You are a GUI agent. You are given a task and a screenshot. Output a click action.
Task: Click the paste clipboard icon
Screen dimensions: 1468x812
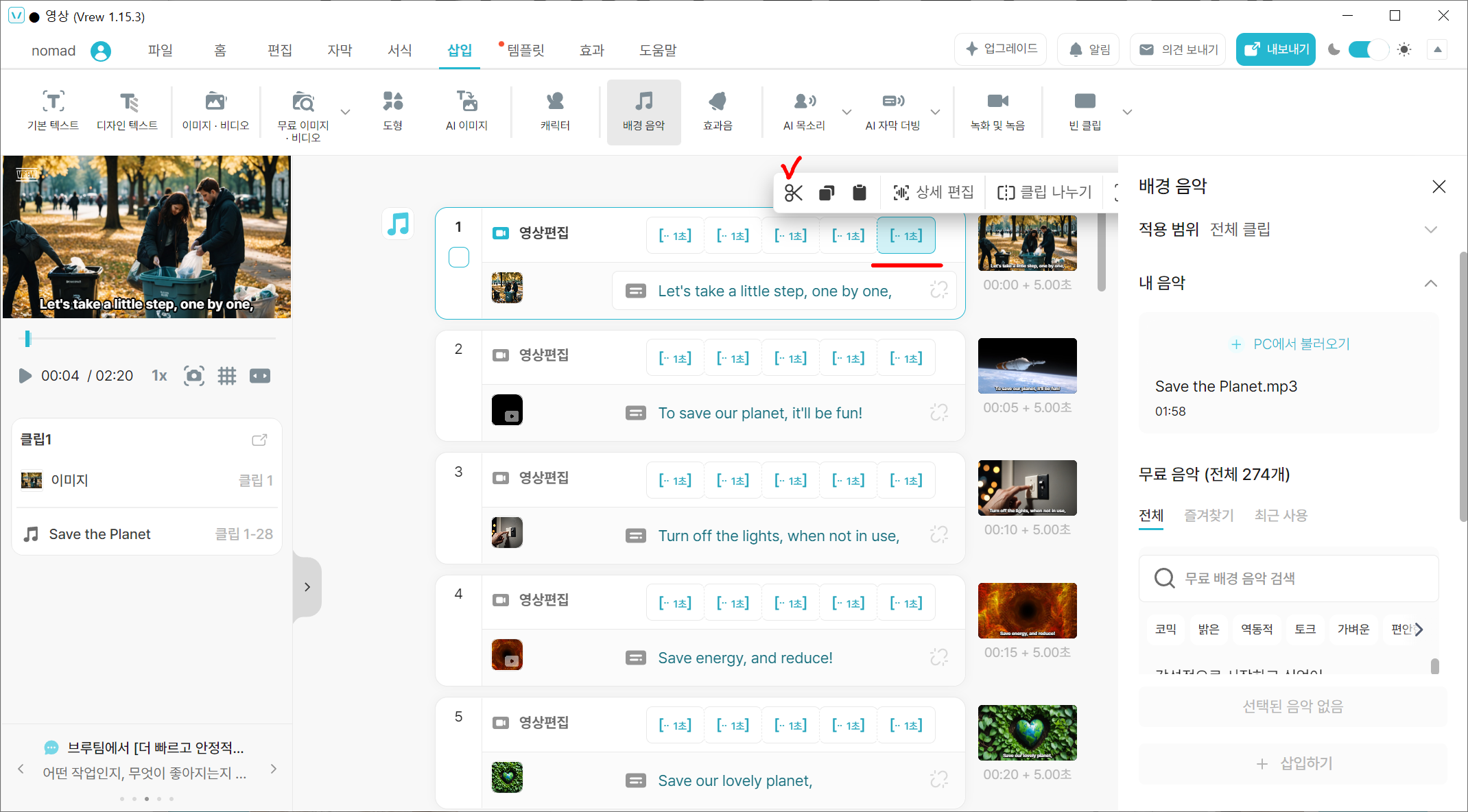coord(859,193)
